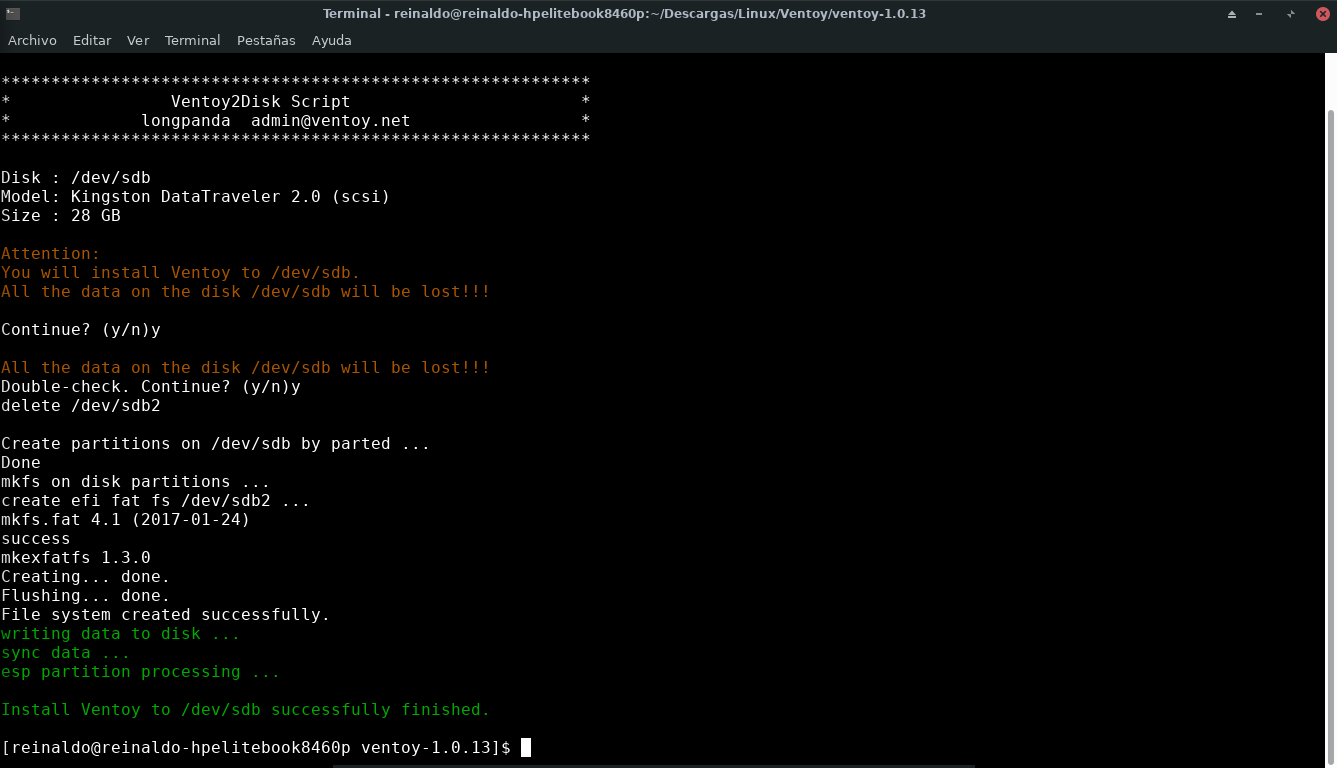Click 'Create partitions on /dev/sdb by parted' line
This screenshot has width=1337, height=768.
216,443
